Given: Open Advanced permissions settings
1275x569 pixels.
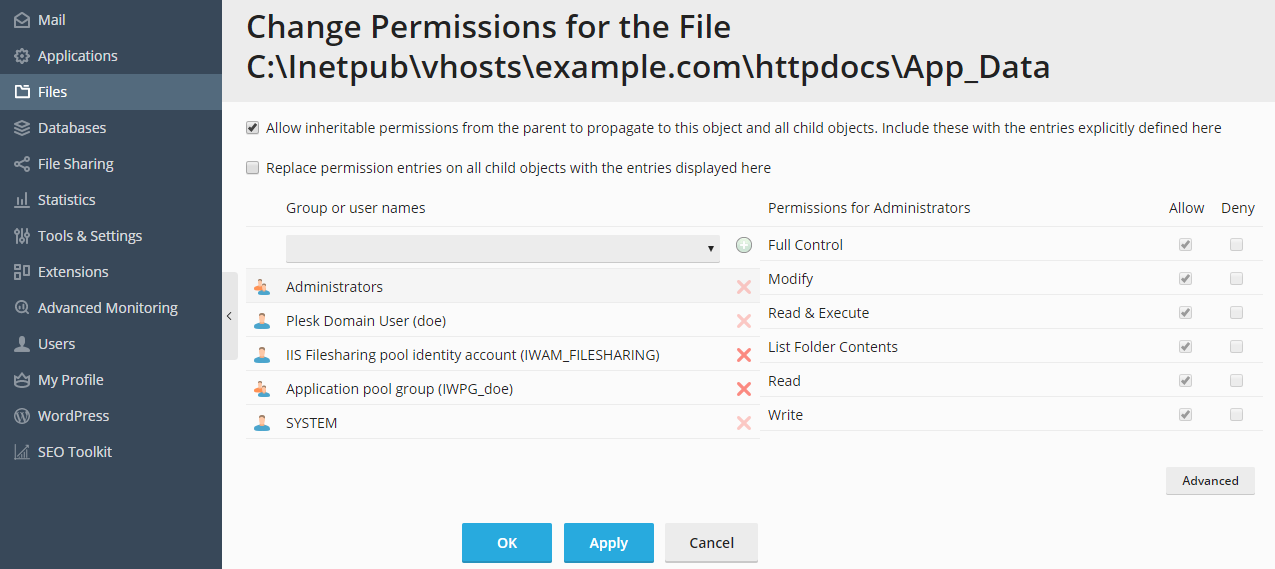Looking at the screenshot, I should 1210,481.
